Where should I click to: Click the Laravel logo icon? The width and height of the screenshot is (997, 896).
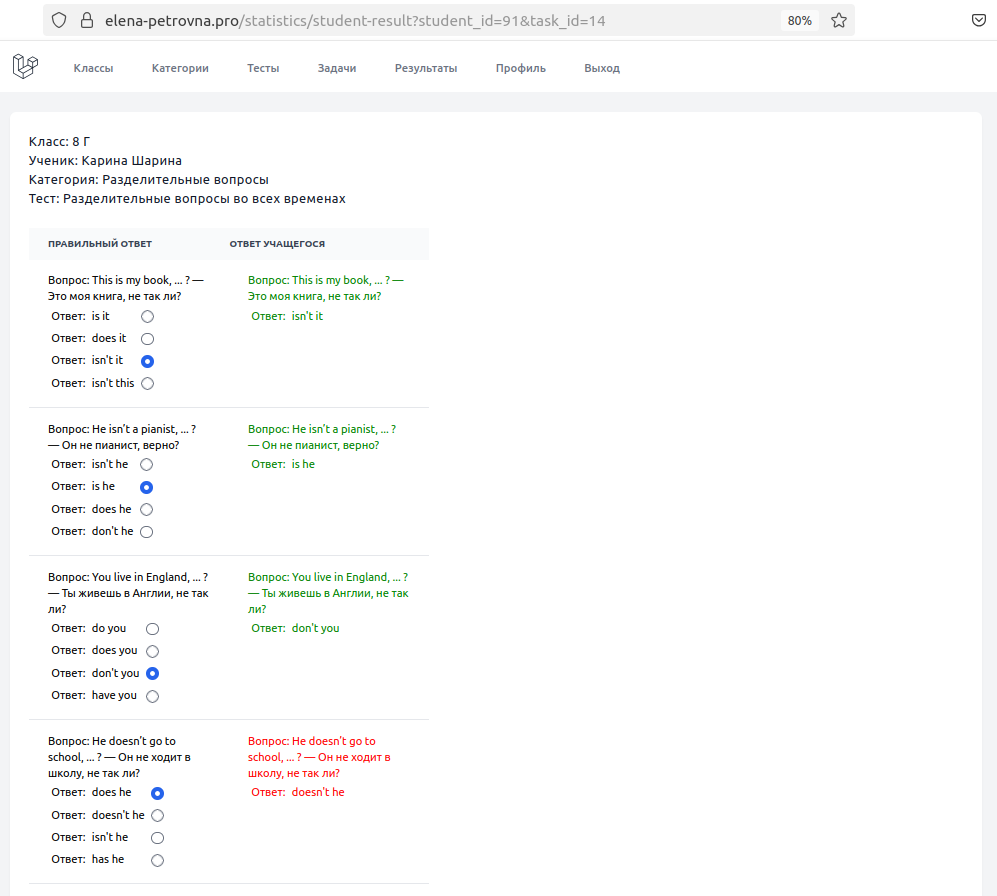pyautogui.click(x=25, y=66)
